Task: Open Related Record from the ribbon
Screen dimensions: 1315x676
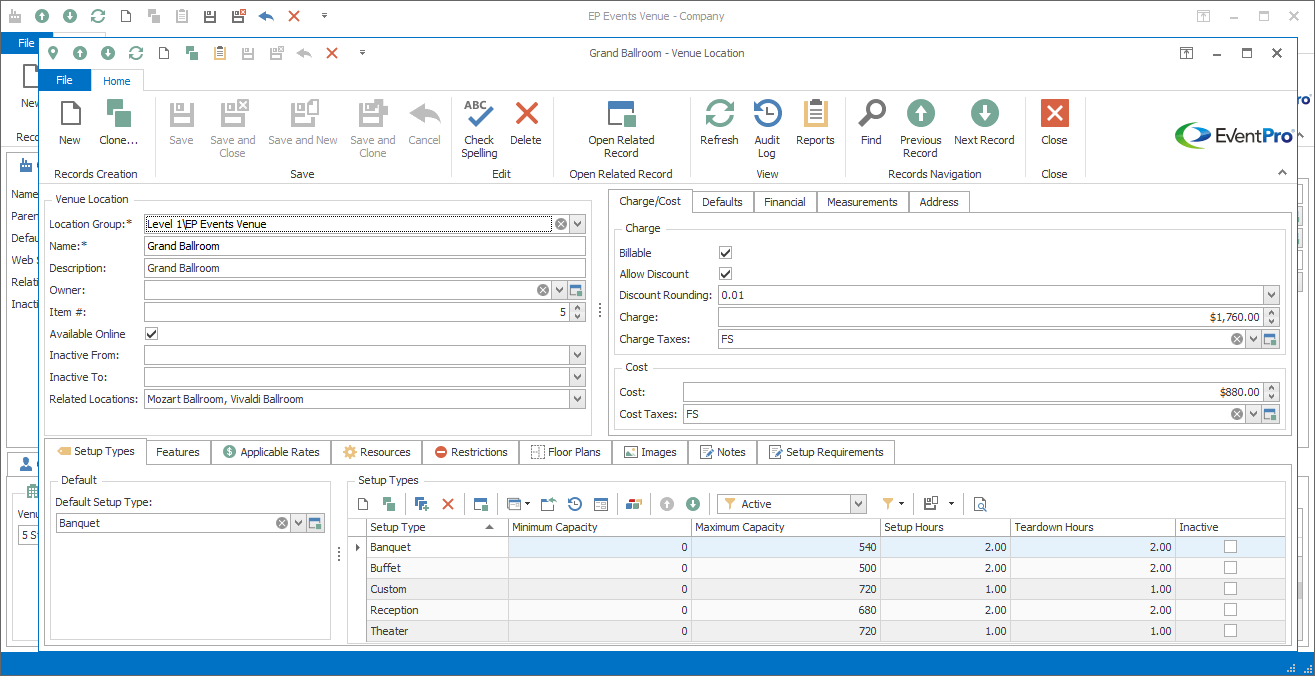Action: coord(621,129)
